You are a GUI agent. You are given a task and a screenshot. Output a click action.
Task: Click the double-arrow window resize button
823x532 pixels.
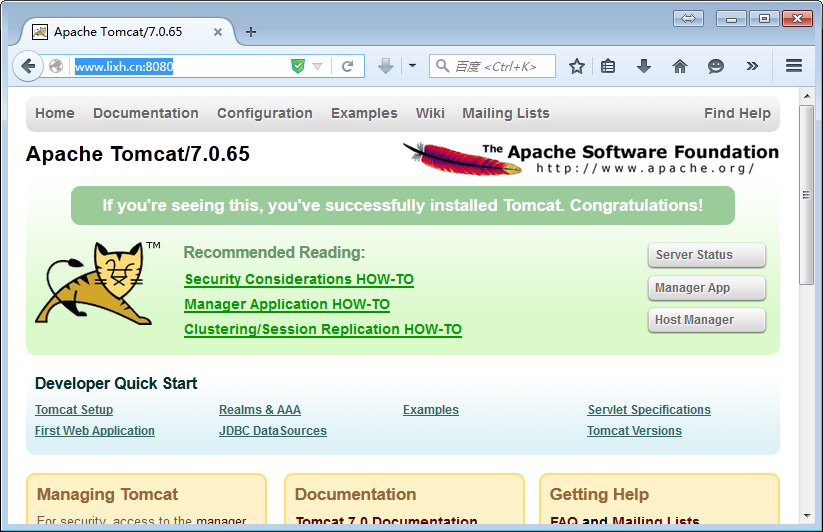[688, 19]
